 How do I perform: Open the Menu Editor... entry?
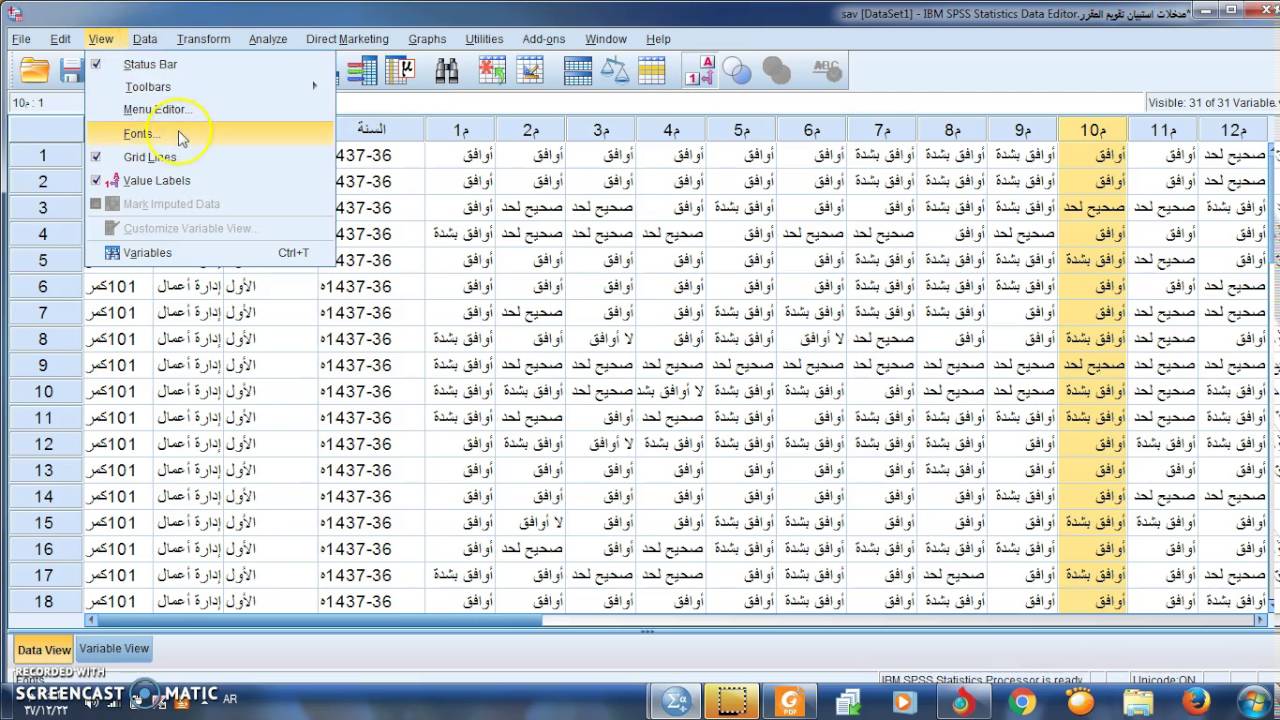(x=157, y=110)
